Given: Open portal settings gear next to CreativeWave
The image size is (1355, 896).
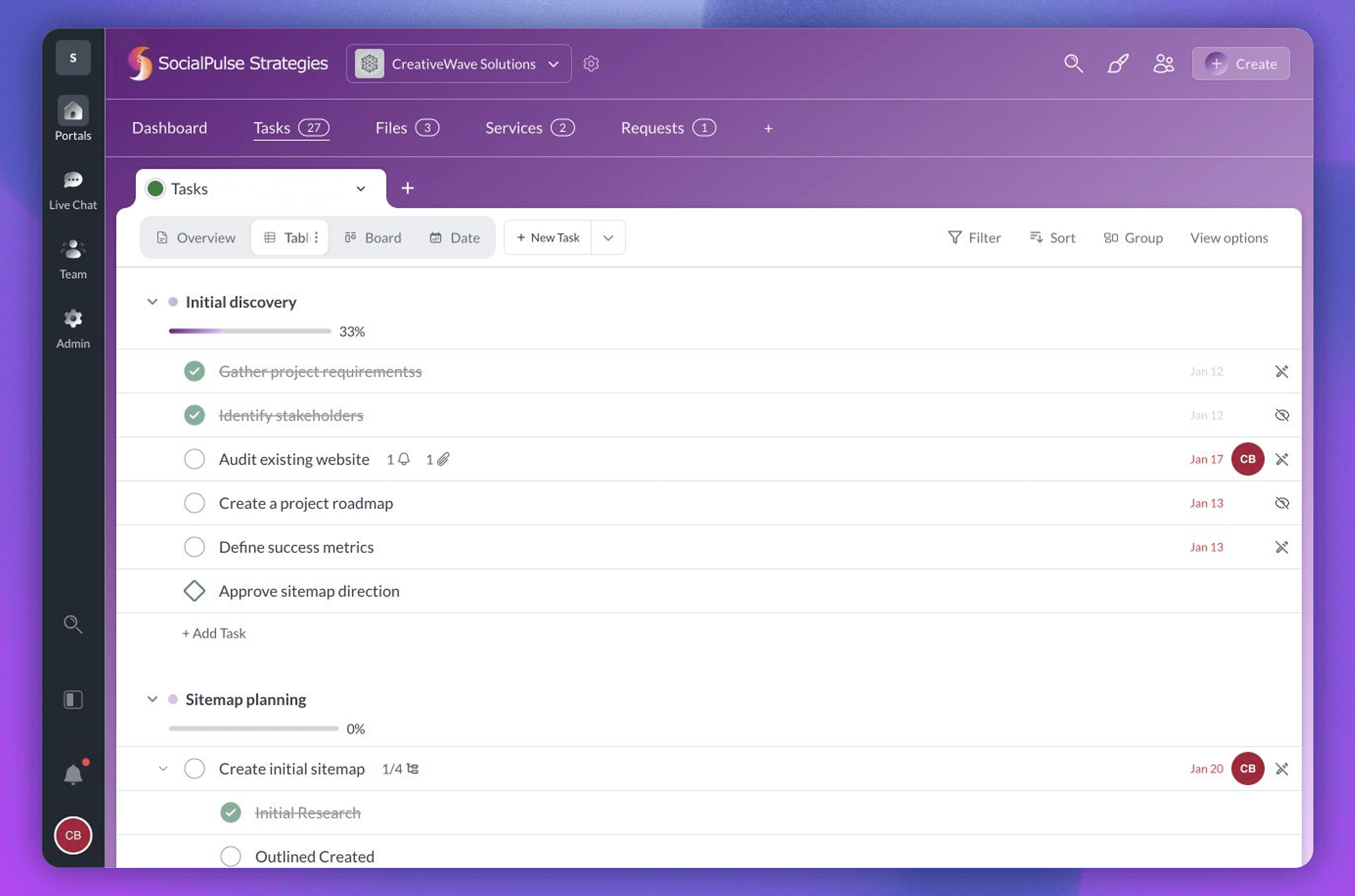Looking at the screenshot, I should pyautogui.click(x=591, y=64).
